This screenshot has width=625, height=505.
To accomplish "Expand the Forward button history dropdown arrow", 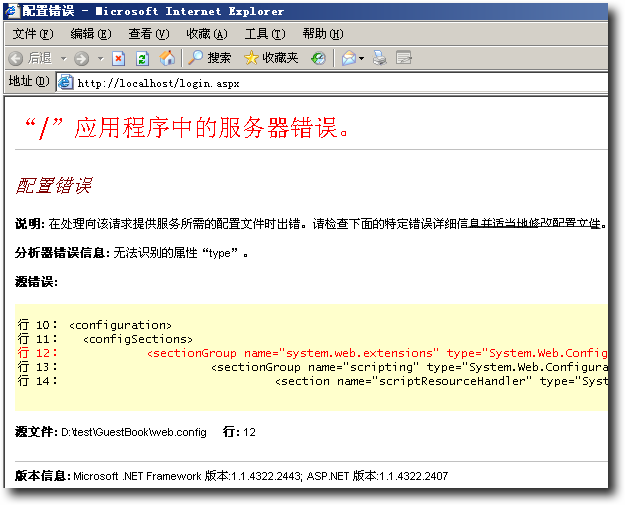I will pos(100,59).
